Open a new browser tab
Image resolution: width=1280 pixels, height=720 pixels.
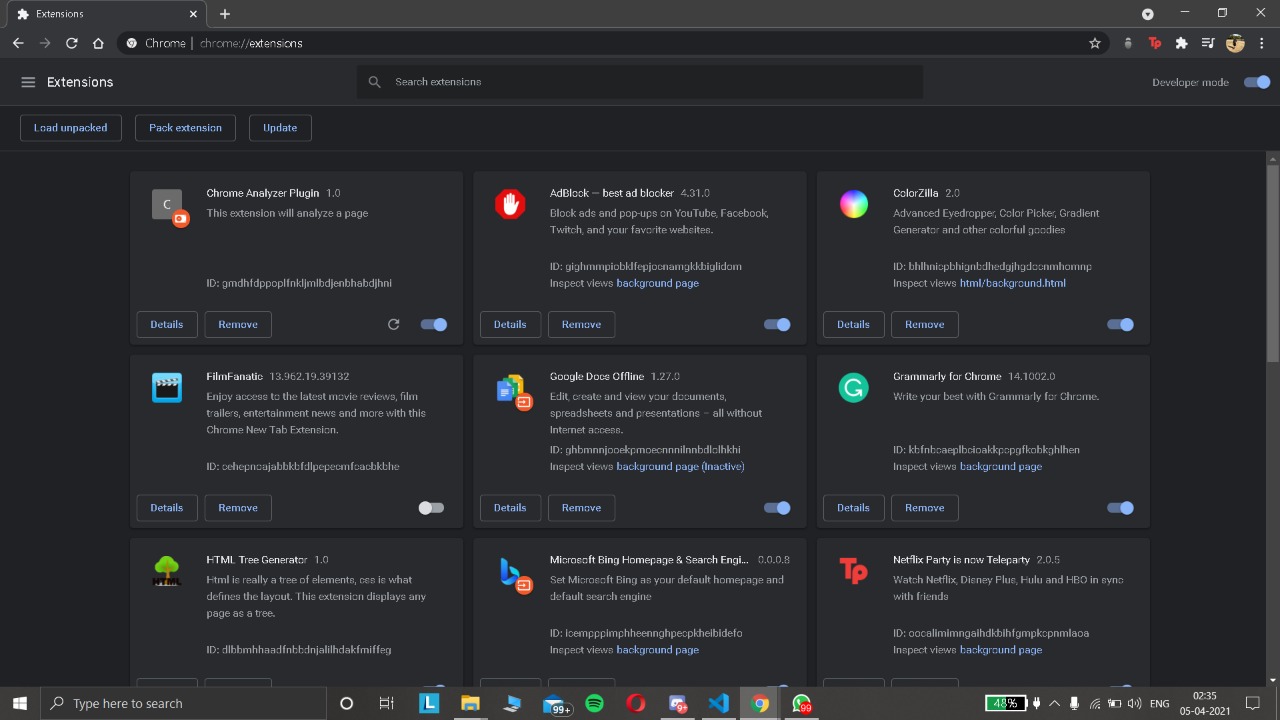[x=225, y=14]
